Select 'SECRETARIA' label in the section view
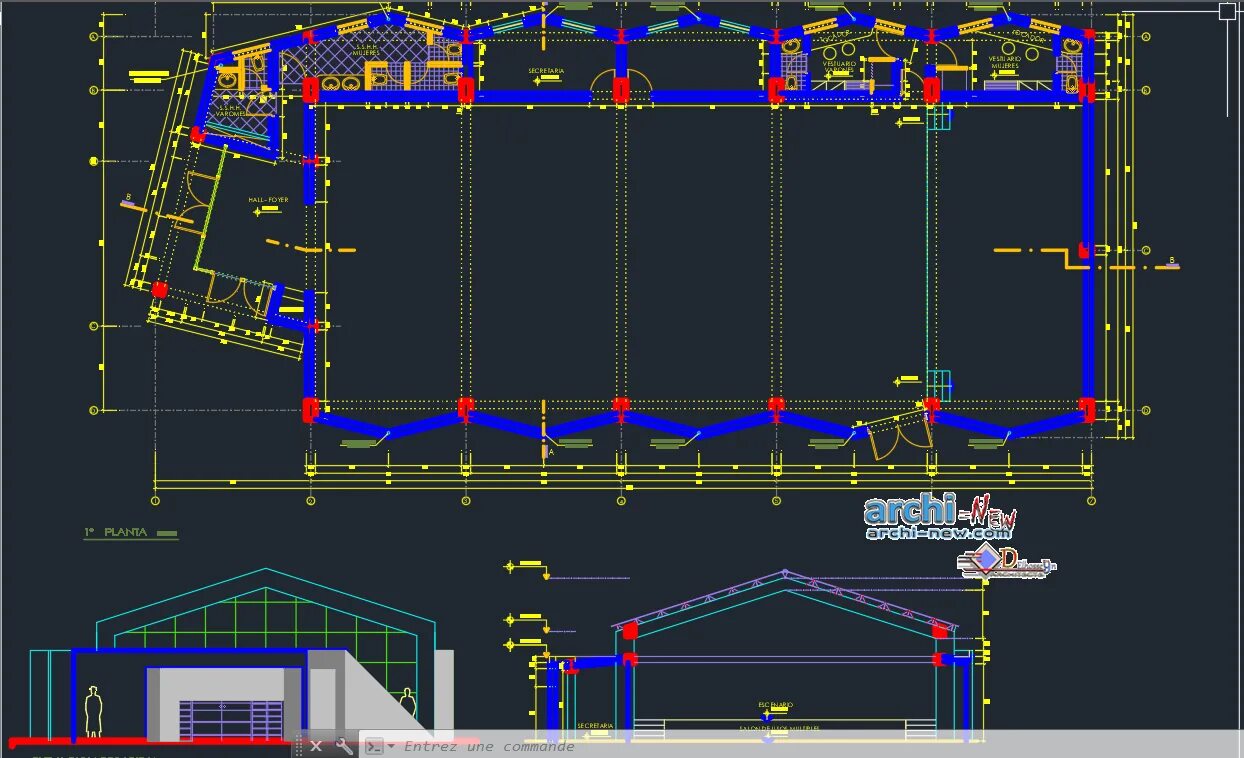Viewport: 1244px width, 758px height. 595,725
